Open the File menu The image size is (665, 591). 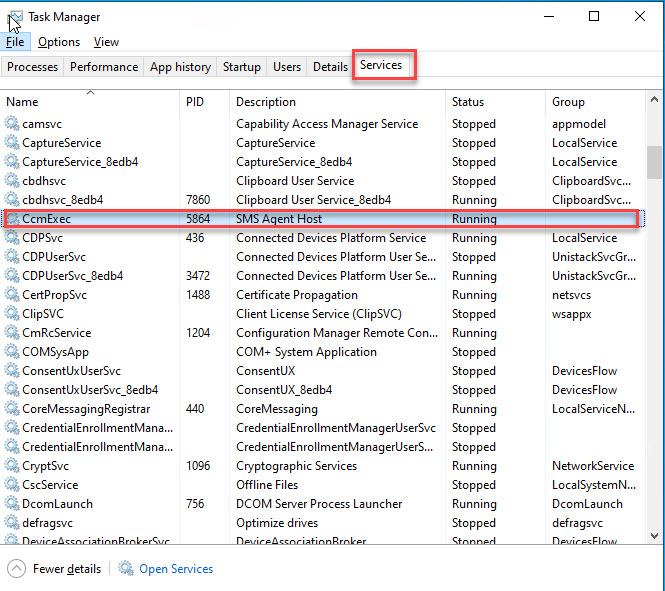(x=15, y=42)
